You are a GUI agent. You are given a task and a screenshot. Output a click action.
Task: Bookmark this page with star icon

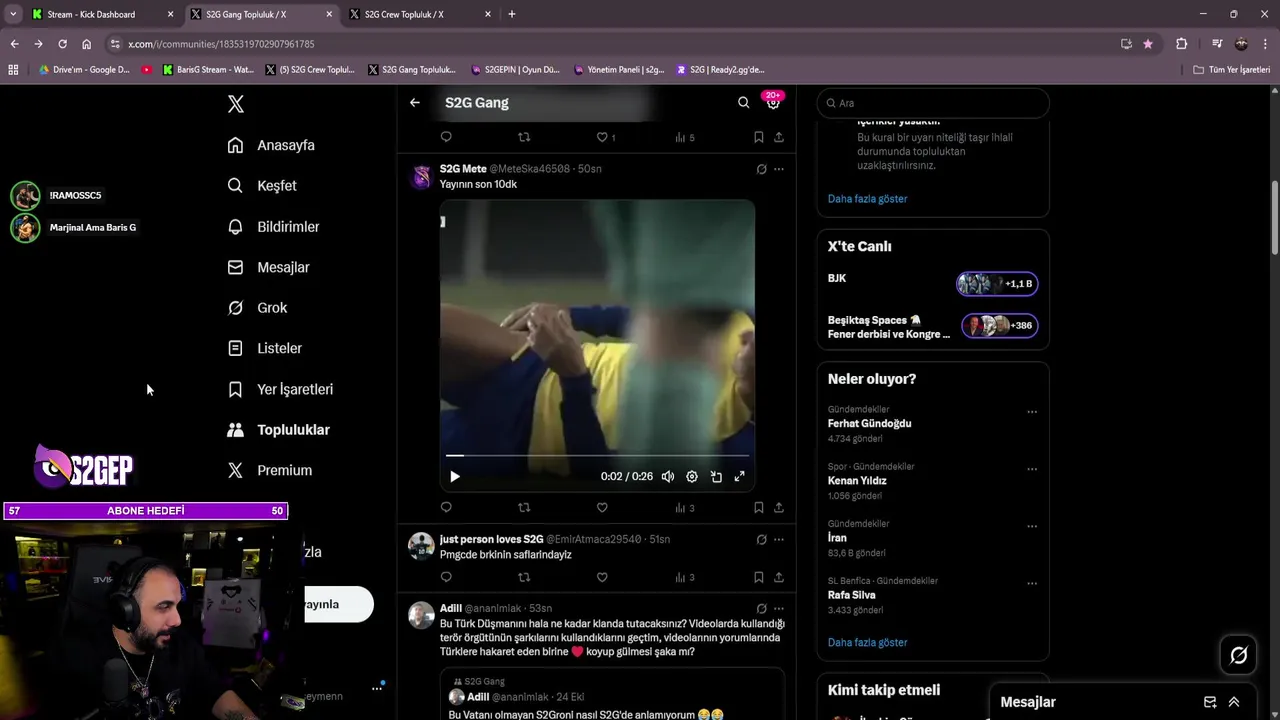coord(1148,44)
